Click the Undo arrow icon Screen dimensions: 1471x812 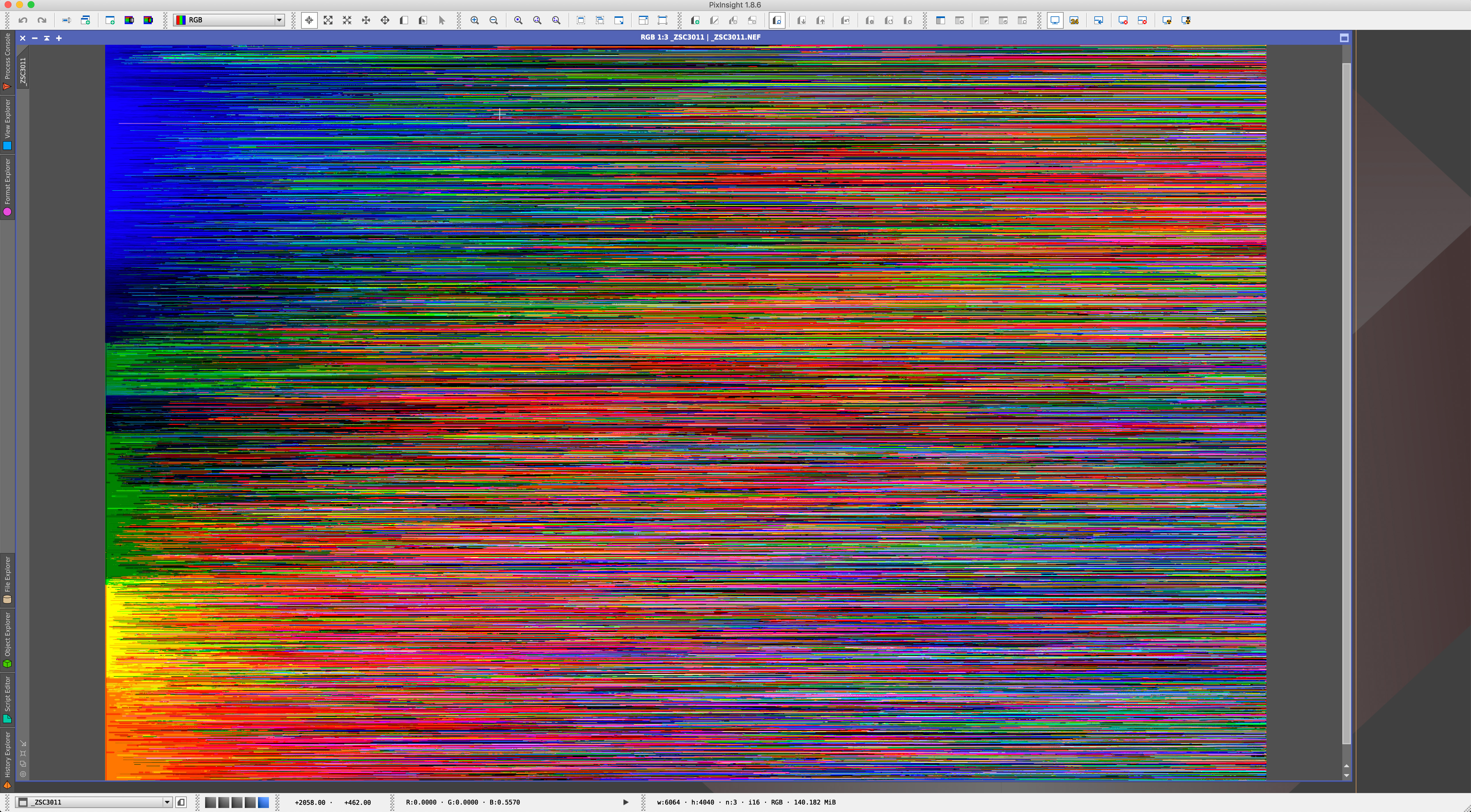tap(23, 20)
